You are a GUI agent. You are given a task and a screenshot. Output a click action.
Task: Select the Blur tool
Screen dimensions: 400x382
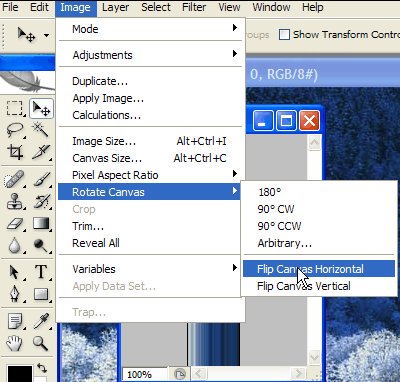tap(15, 245)
